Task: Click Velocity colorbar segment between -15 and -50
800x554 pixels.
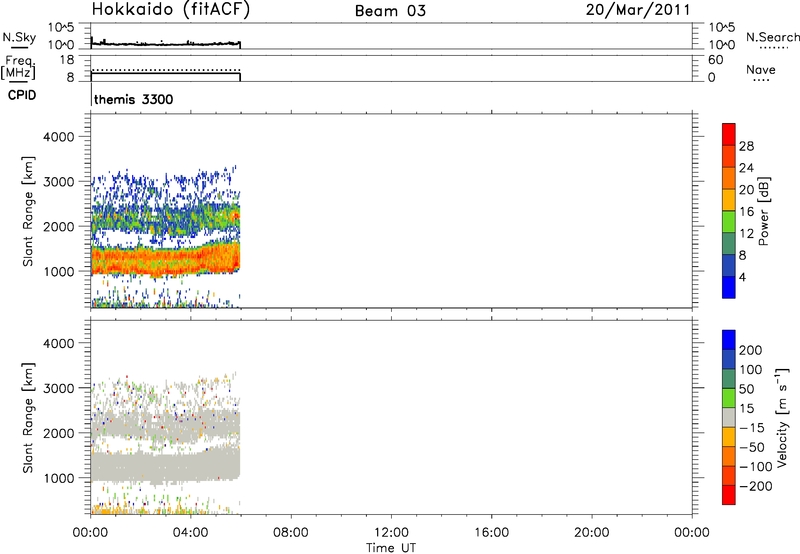Action: point(729,437)
